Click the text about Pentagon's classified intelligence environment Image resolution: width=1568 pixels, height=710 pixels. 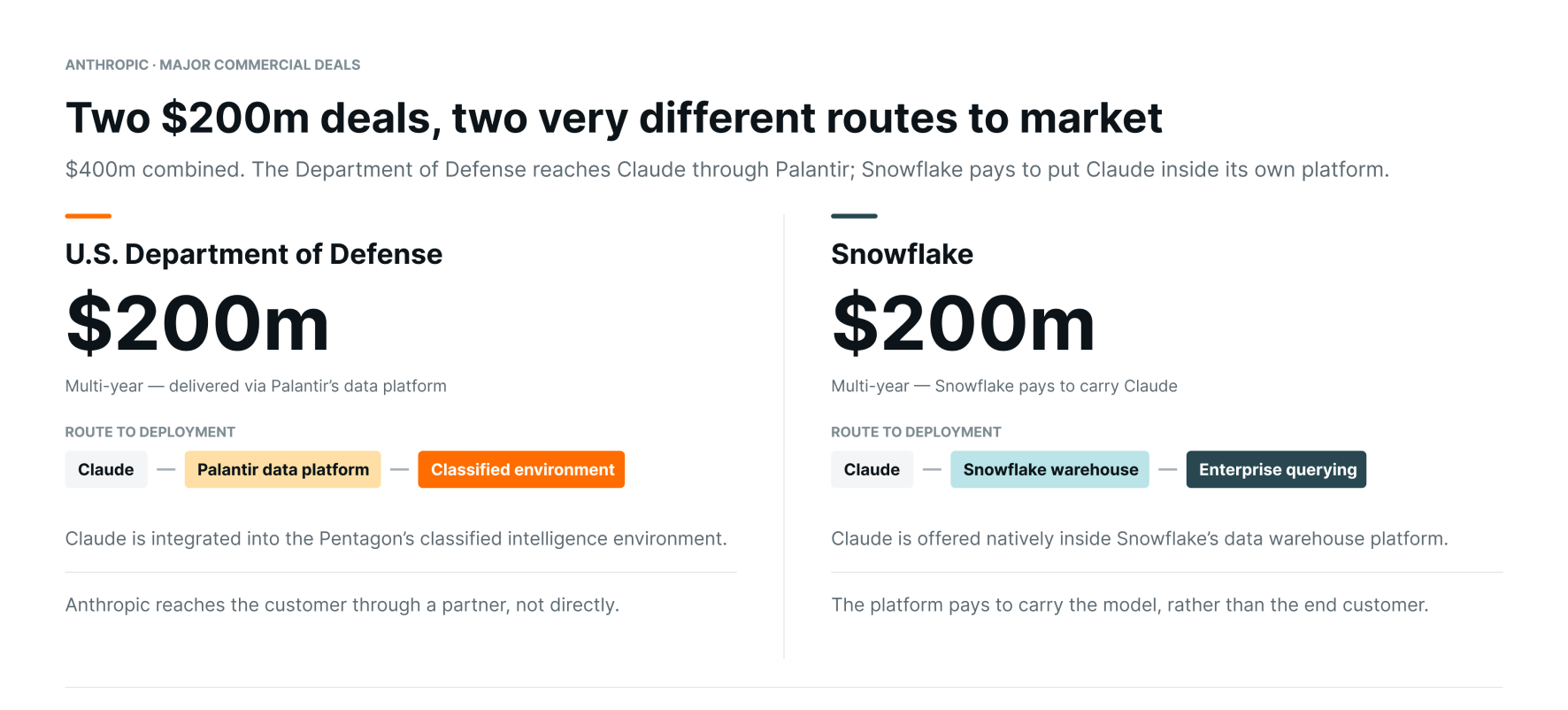396,538
